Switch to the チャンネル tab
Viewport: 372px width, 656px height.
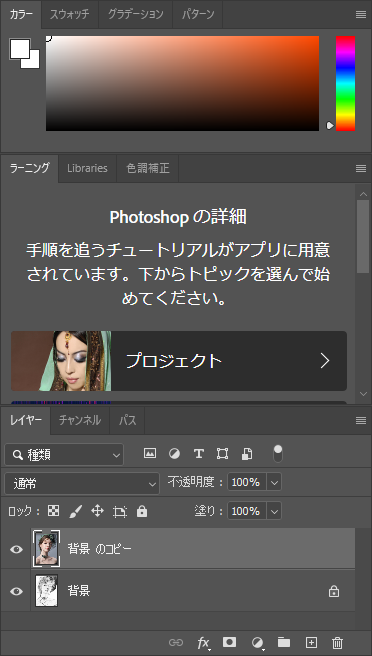pos(80,420)
